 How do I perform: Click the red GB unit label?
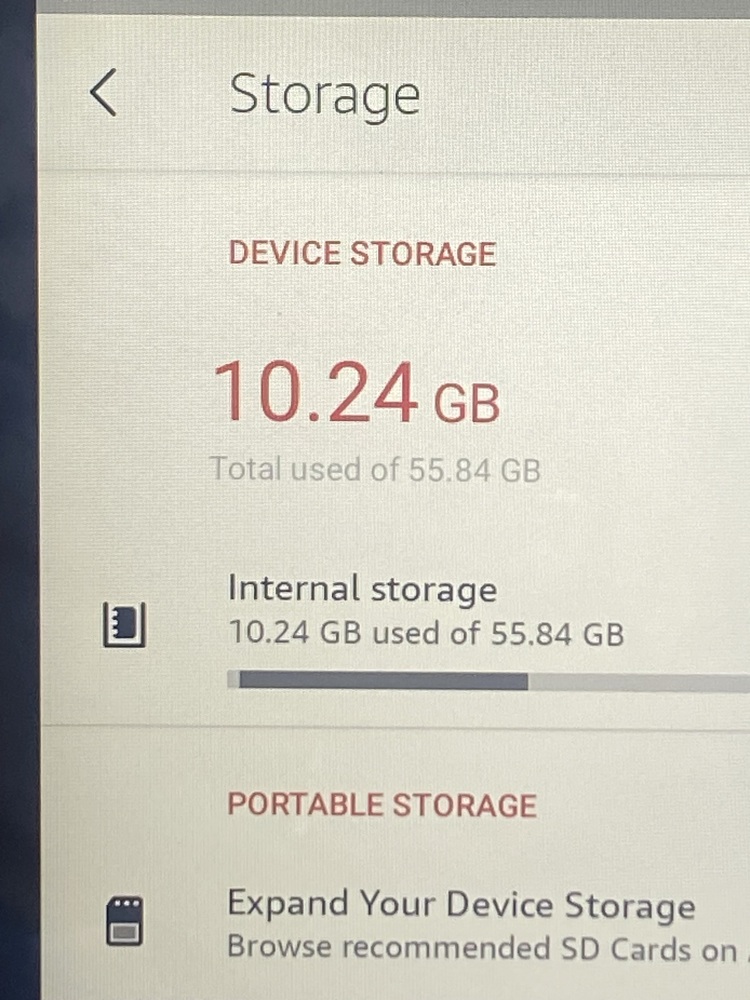(x=467, y=403)
